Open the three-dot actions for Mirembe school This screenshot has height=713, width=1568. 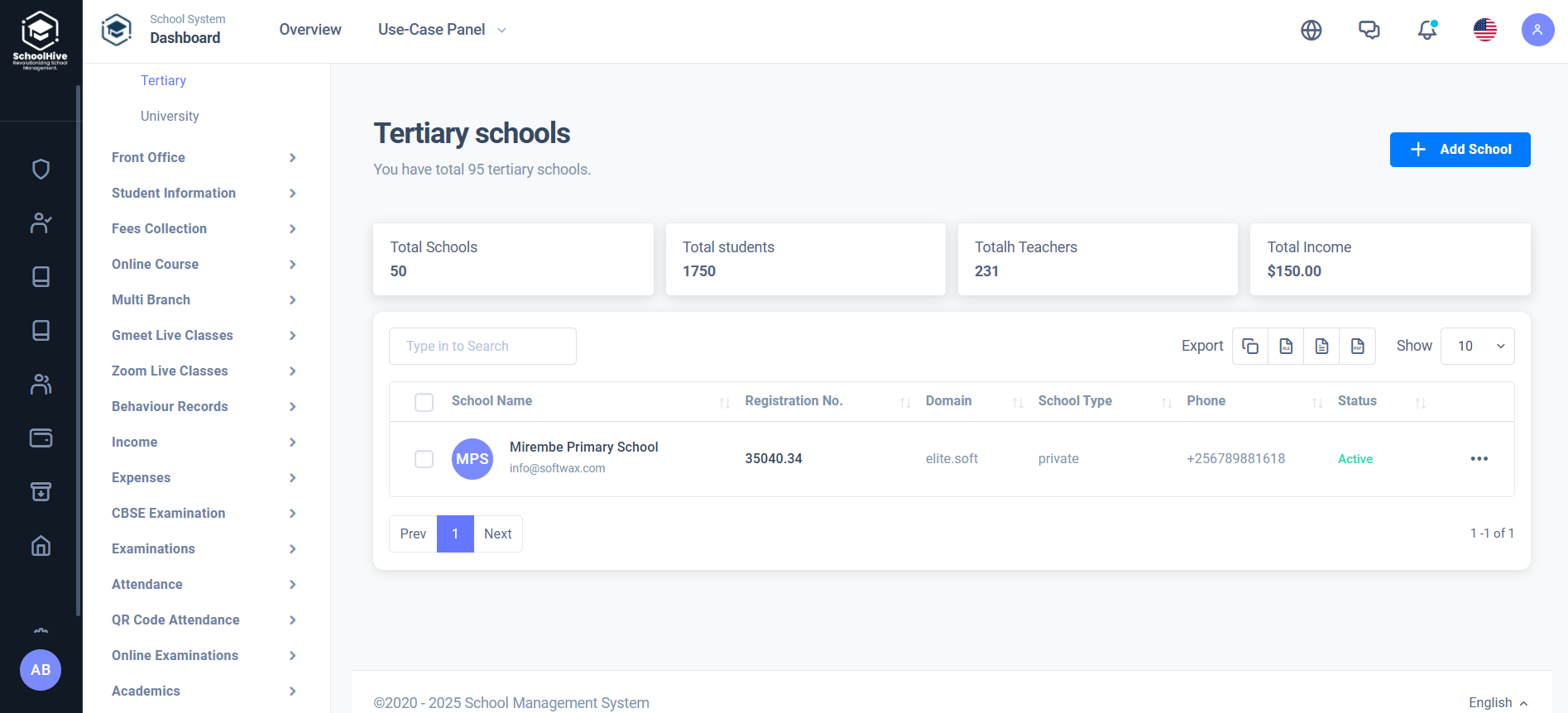tap(1479, 459)
